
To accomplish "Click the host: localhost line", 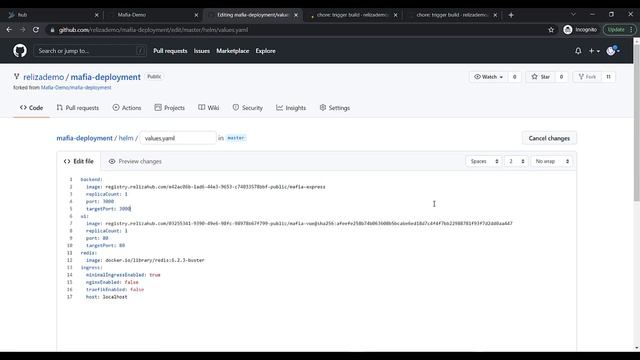I will [x=107, y=297].
